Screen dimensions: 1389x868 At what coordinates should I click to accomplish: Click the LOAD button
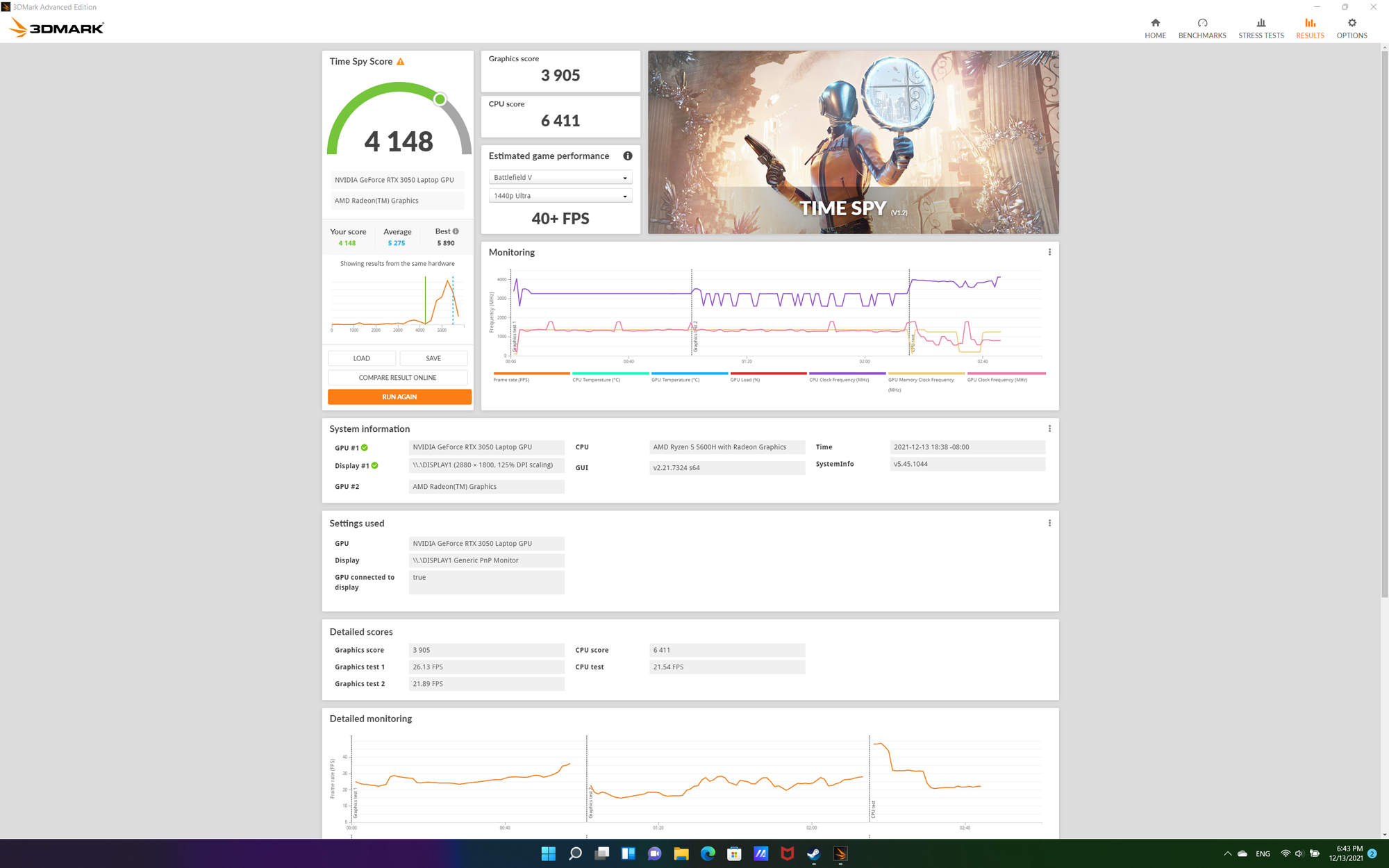362,358
